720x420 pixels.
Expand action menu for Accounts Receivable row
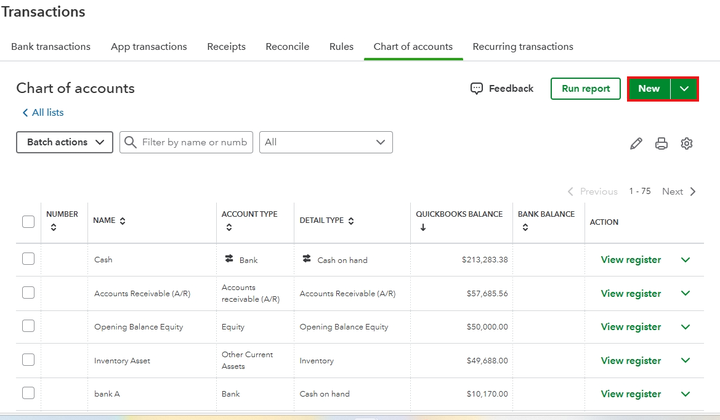click(686, 293)
